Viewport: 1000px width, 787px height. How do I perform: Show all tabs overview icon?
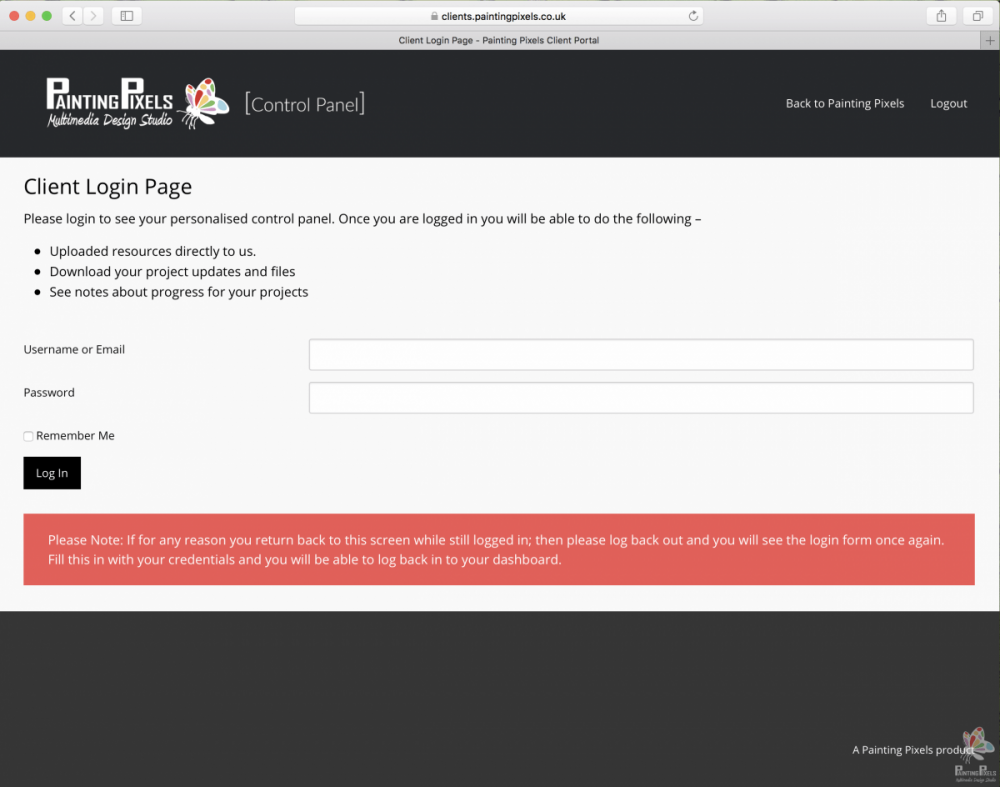[976, 16]
